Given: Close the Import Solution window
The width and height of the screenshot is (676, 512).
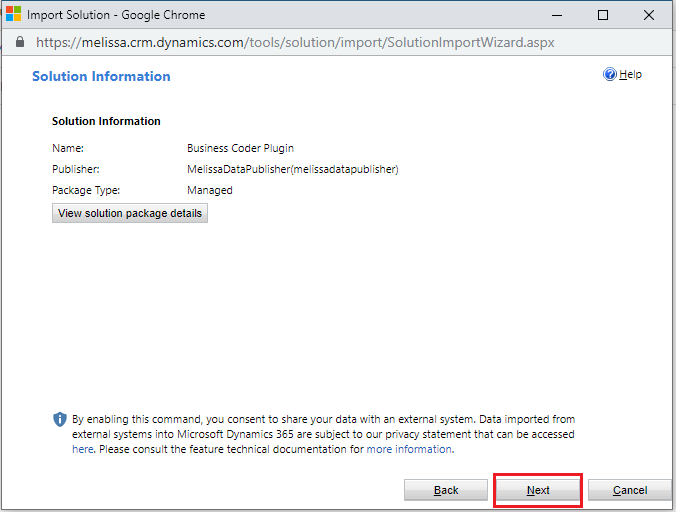Looking at the screenshot, I should (650, 15).
